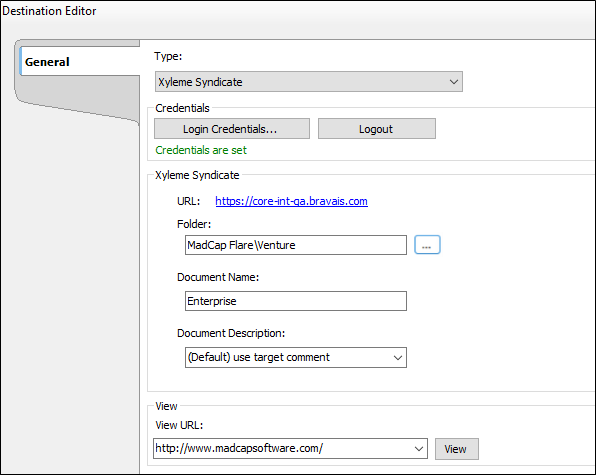The width and height of the screenshot is (596, 475).
Task: Open the Document Description dropdown
Action: (x=296, y=357)
